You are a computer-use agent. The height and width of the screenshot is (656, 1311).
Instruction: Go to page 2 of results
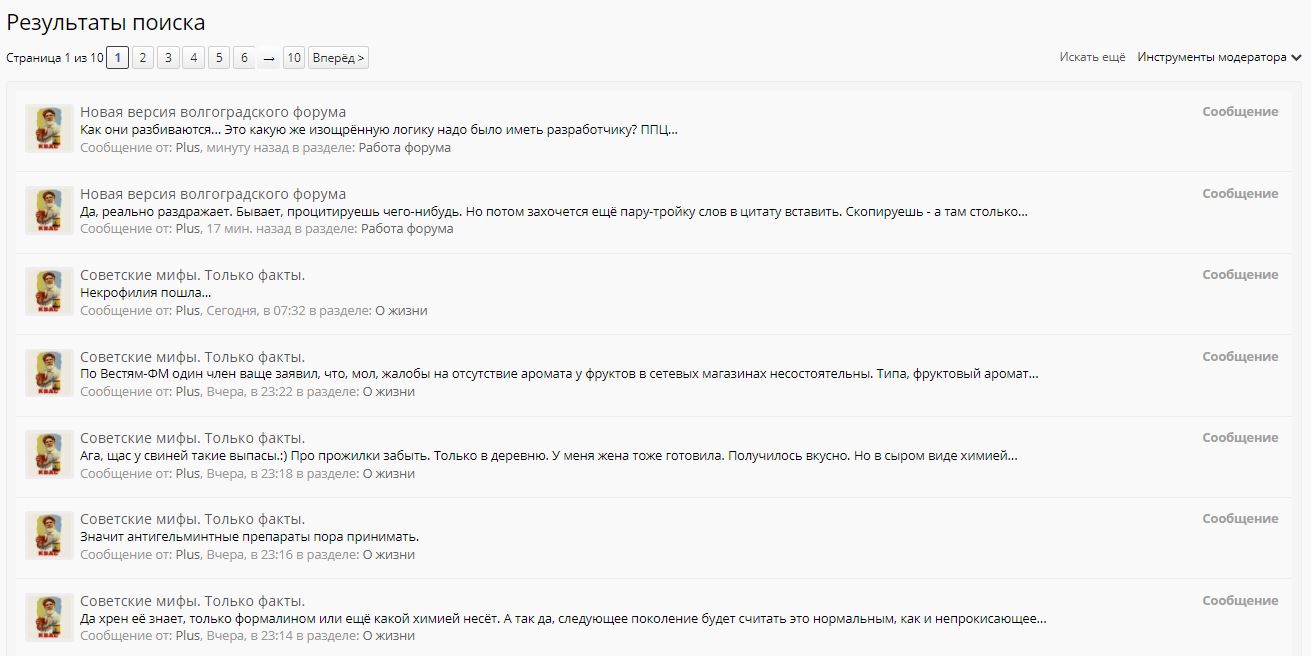(143, 58)
